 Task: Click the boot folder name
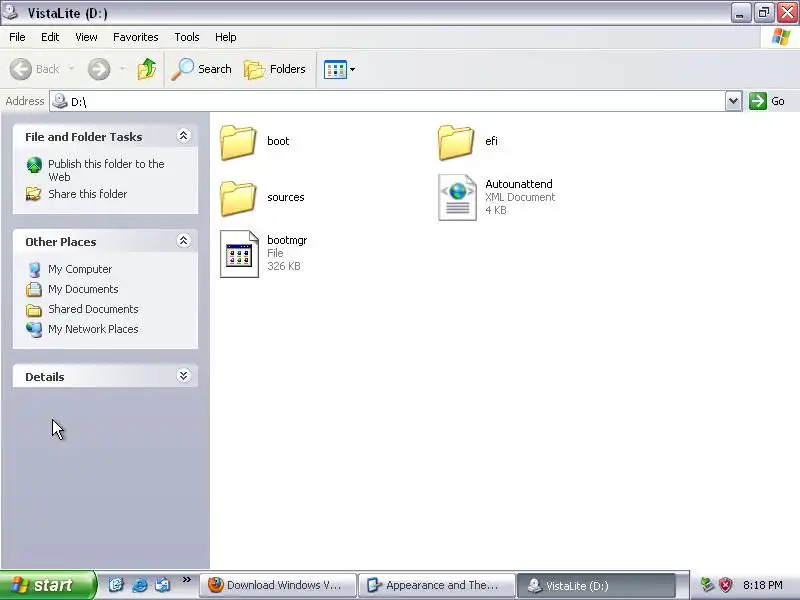(278, 141)
